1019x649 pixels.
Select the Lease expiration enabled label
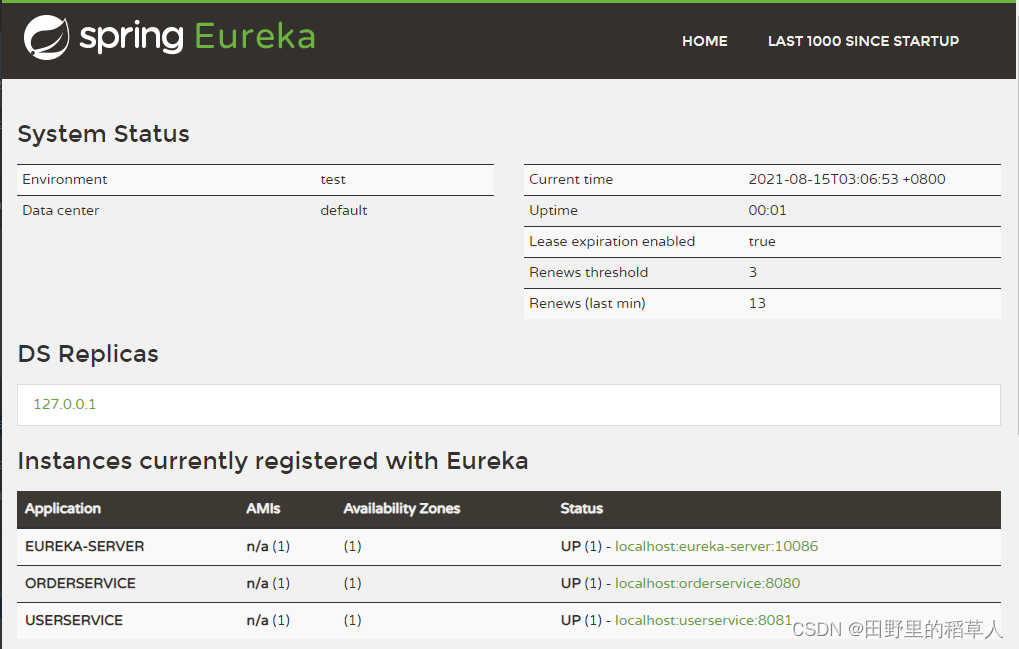click(612, 242)
